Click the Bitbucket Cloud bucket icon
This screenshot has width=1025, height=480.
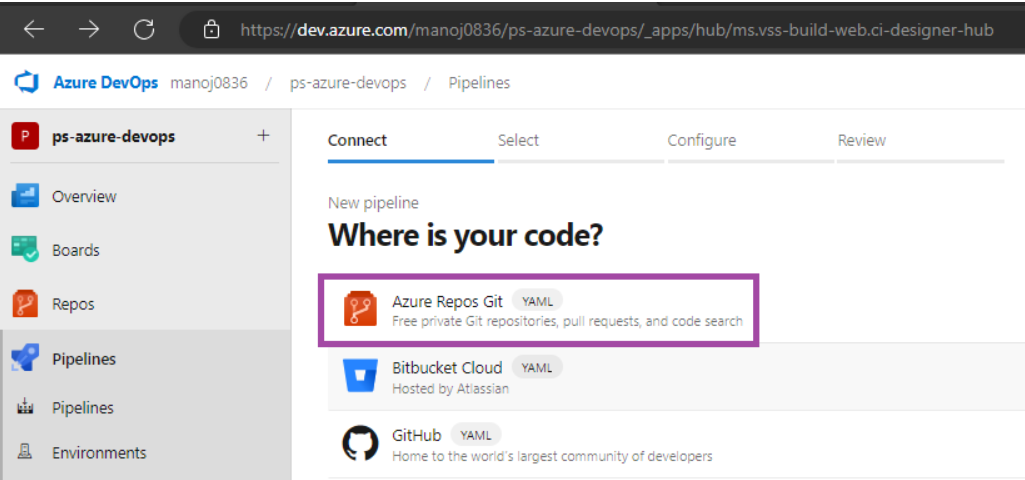[x=360, y=376]
